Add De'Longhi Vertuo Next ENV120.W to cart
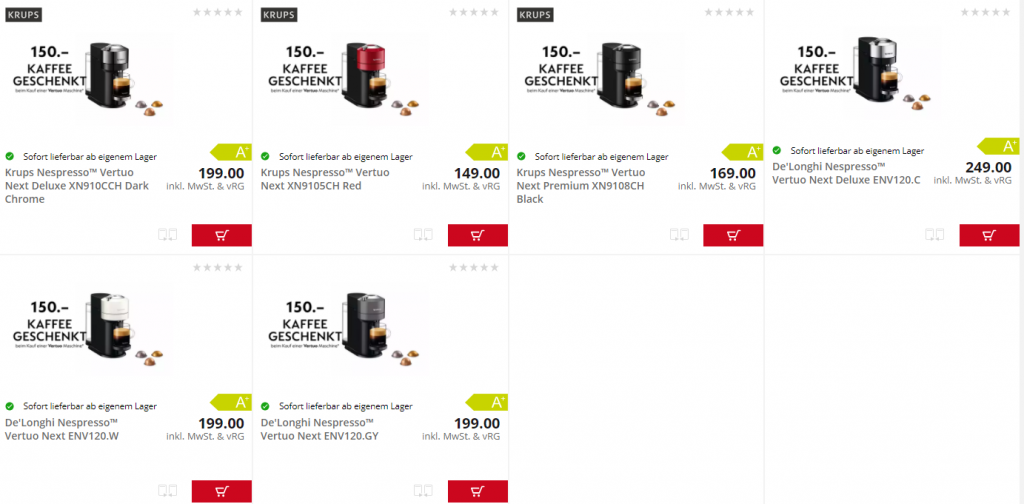Viewport: 1024px width, 504px height. [221, 491]
